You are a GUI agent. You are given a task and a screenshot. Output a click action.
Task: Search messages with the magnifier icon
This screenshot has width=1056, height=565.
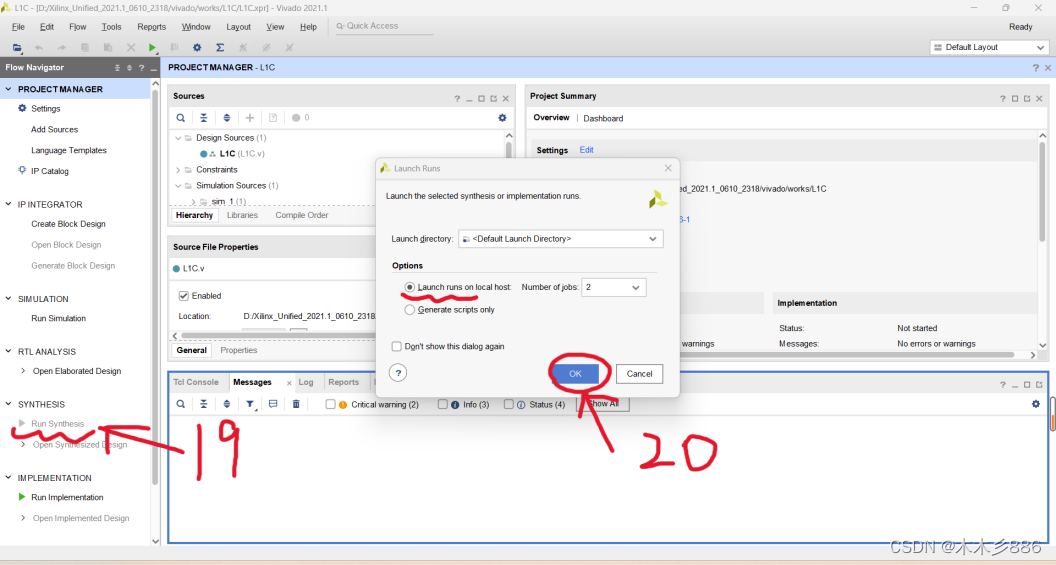(180, 404)
